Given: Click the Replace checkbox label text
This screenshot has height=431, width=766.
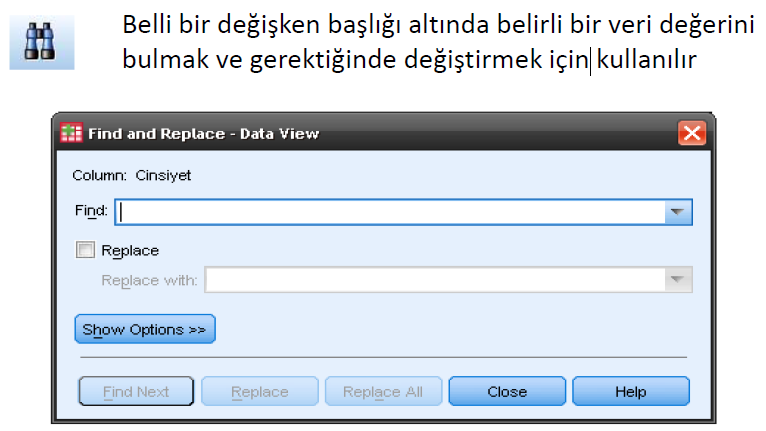Looking at the screenshot, I should pos(130,251).
